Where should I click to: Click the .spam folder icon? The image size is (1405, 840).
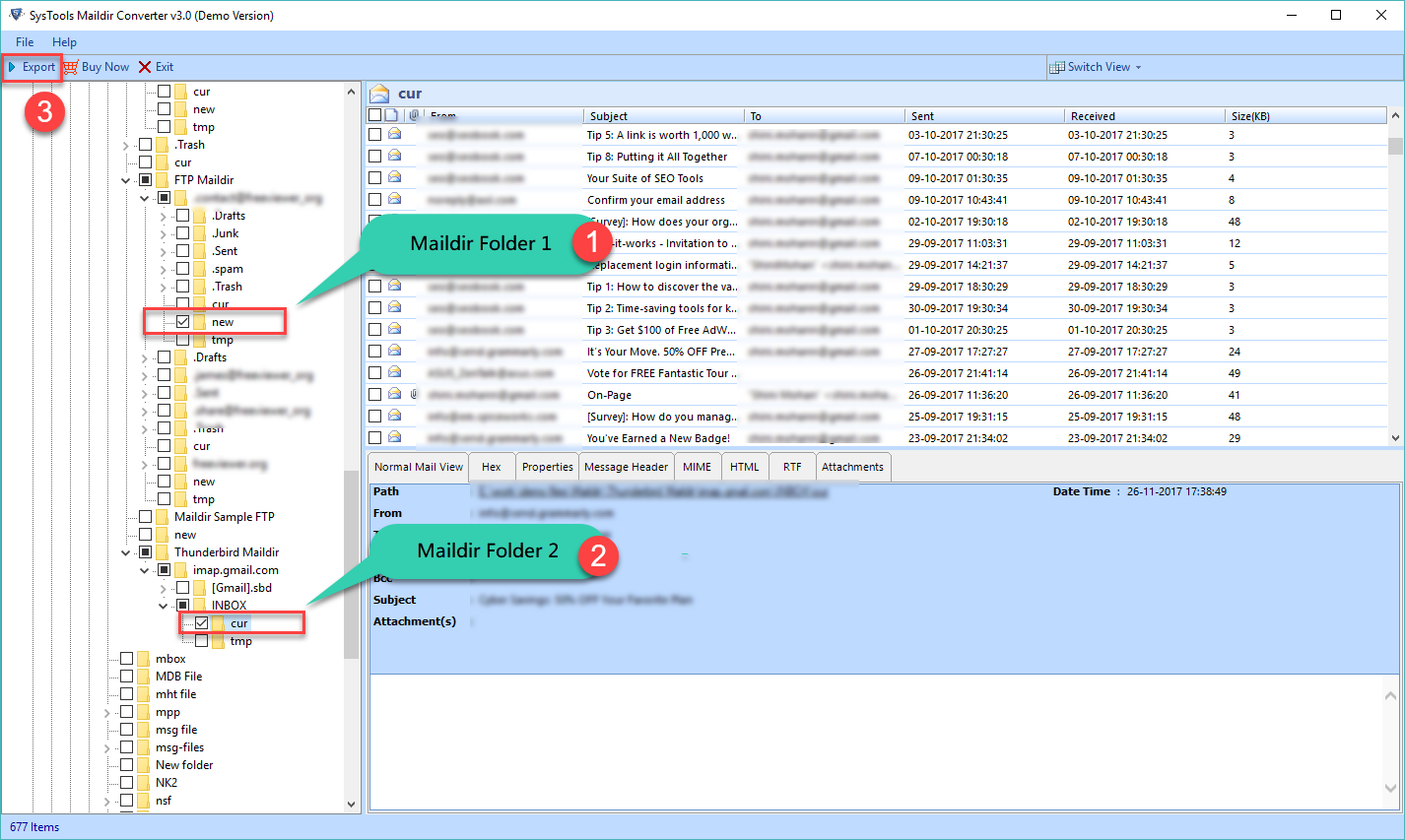tap(200, 269)
